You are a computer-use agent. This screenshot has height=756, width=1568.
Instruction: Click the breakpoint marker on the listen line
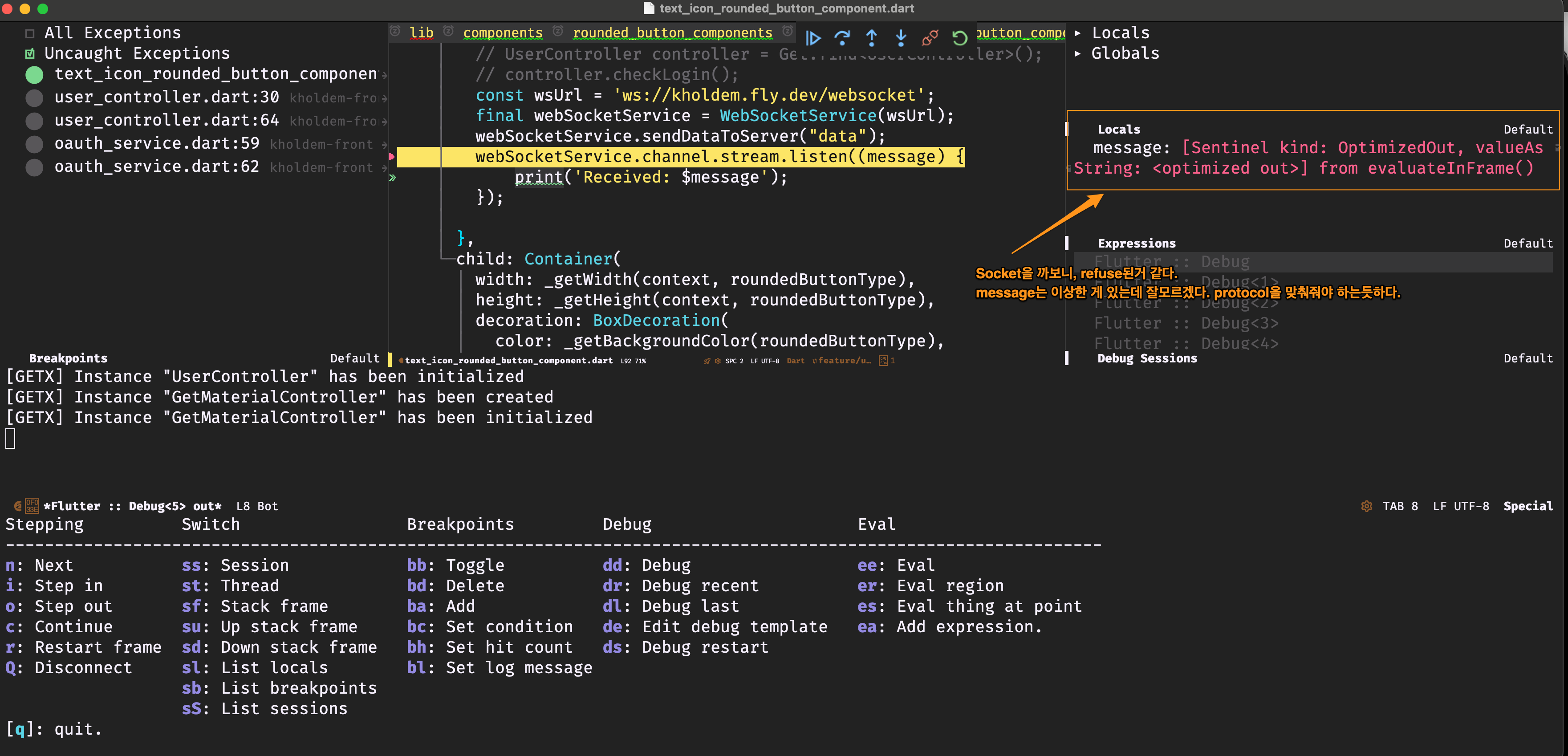pyautogui.click(x=392, y=156)
